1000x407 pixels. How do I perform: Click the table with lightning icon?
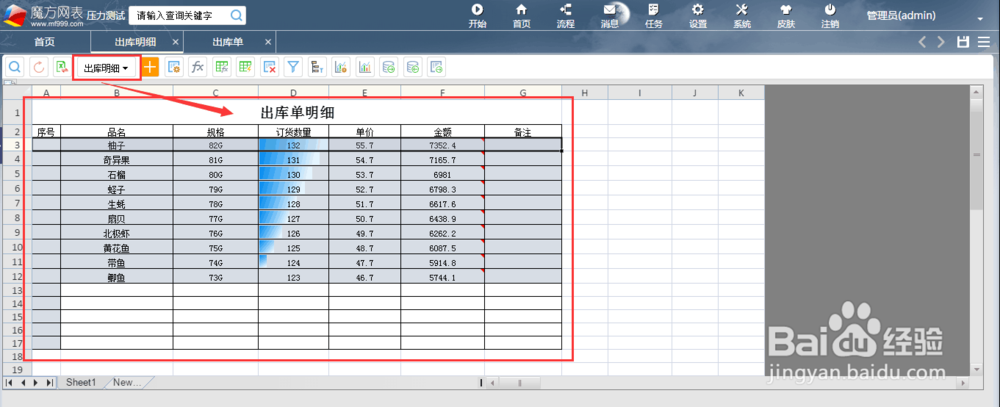tap(246, 67)
